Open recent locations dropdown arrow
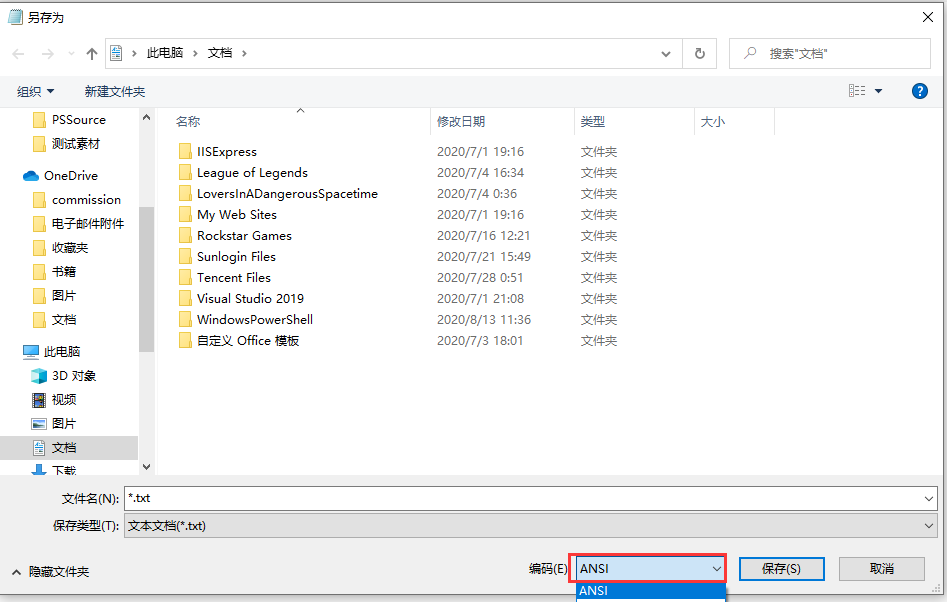 (x=71, y=54)
